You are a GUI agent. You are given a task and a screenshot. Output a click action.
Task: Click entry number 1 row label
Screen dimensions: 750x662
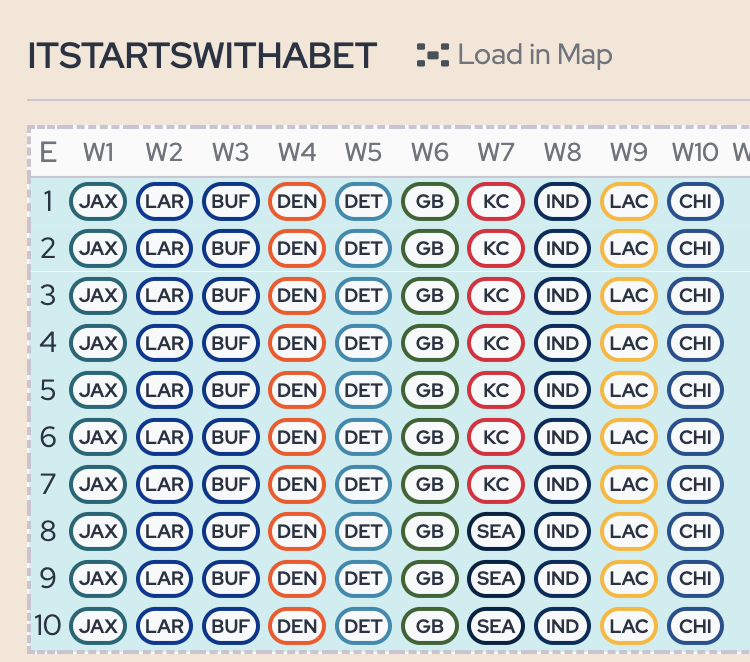[x=48, y=201]
